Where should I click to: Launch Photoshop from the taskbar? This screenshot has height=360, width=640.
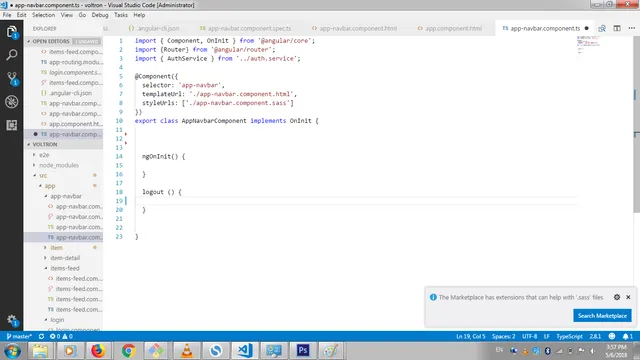pyautogui.click(x=302, y=350)
